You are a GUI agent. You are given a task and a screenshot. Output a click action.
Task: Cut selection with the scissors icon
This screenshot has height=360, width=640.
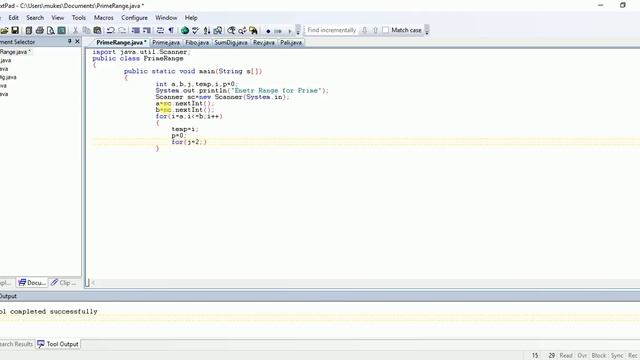75,31
